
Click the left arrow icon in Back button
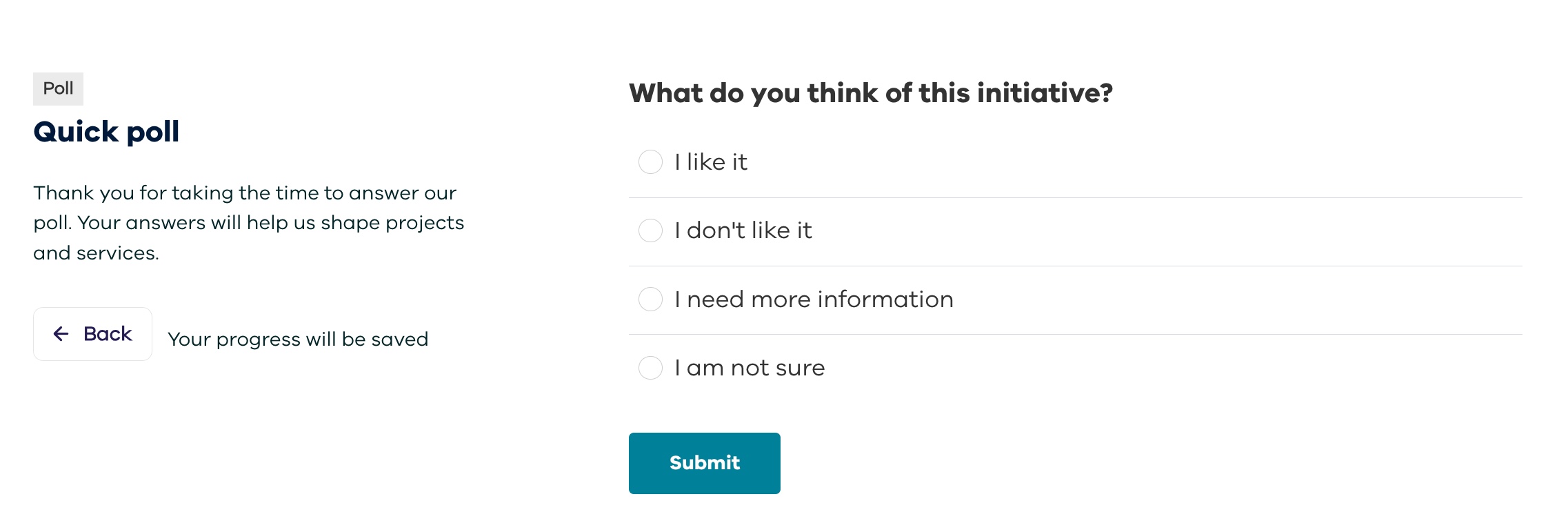[61, 334]
